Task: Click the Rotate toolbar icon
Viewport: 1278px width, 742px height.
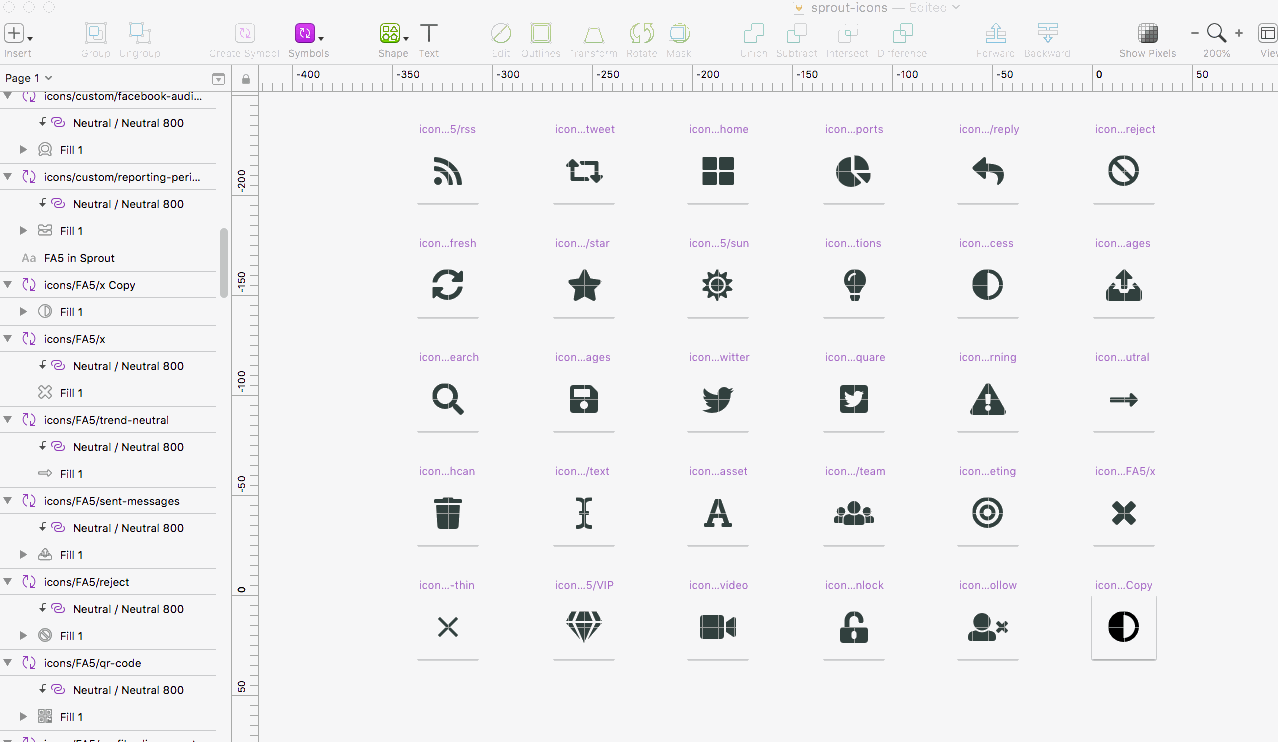Action: [642, 34]
